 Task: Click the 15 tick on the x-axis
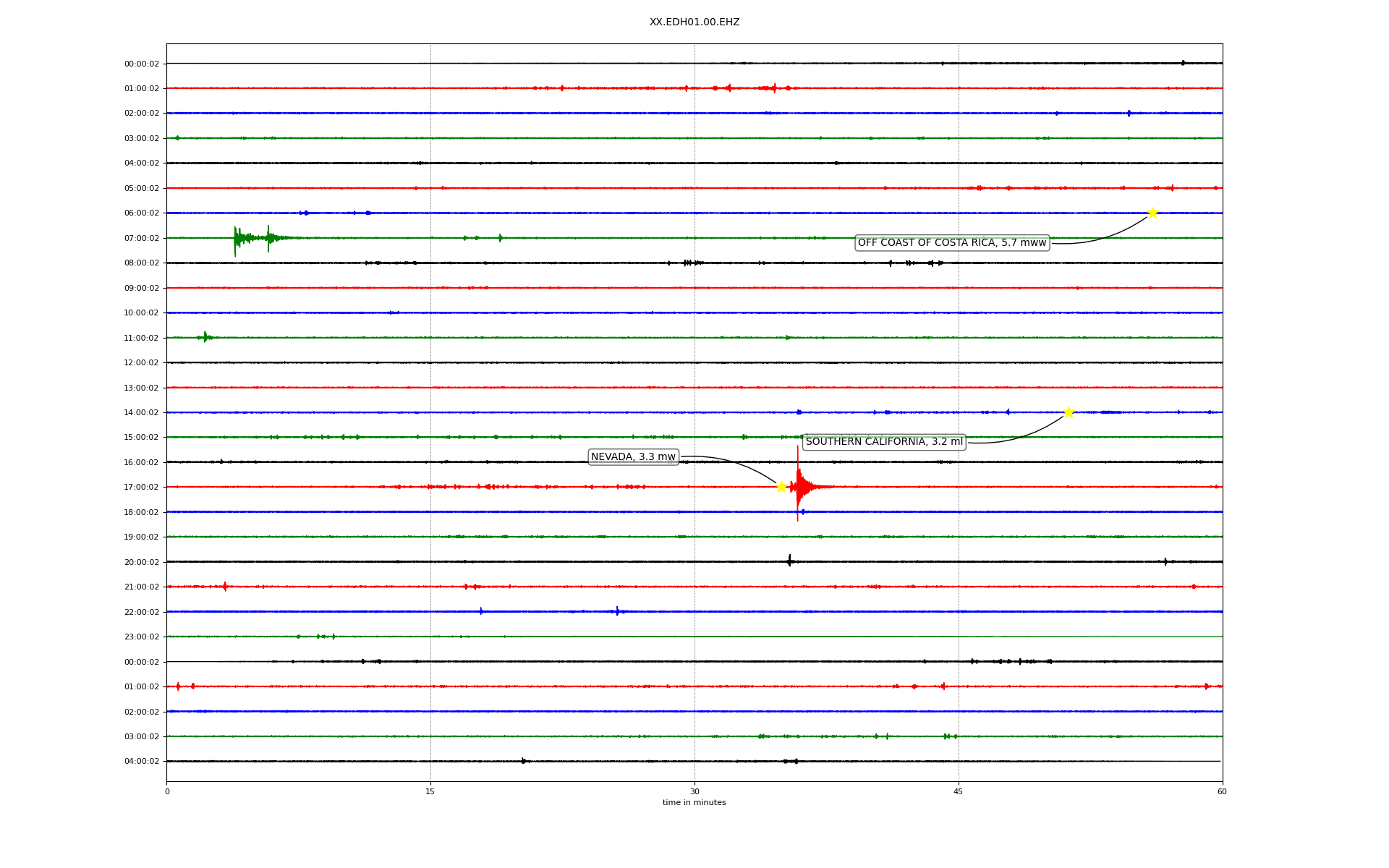tap(430, 791)
